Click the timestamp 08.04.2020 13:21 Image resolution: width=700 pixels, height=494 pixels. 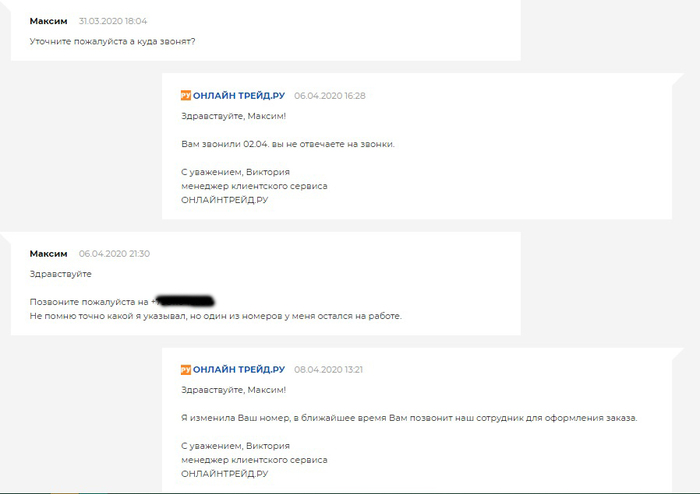328,369
